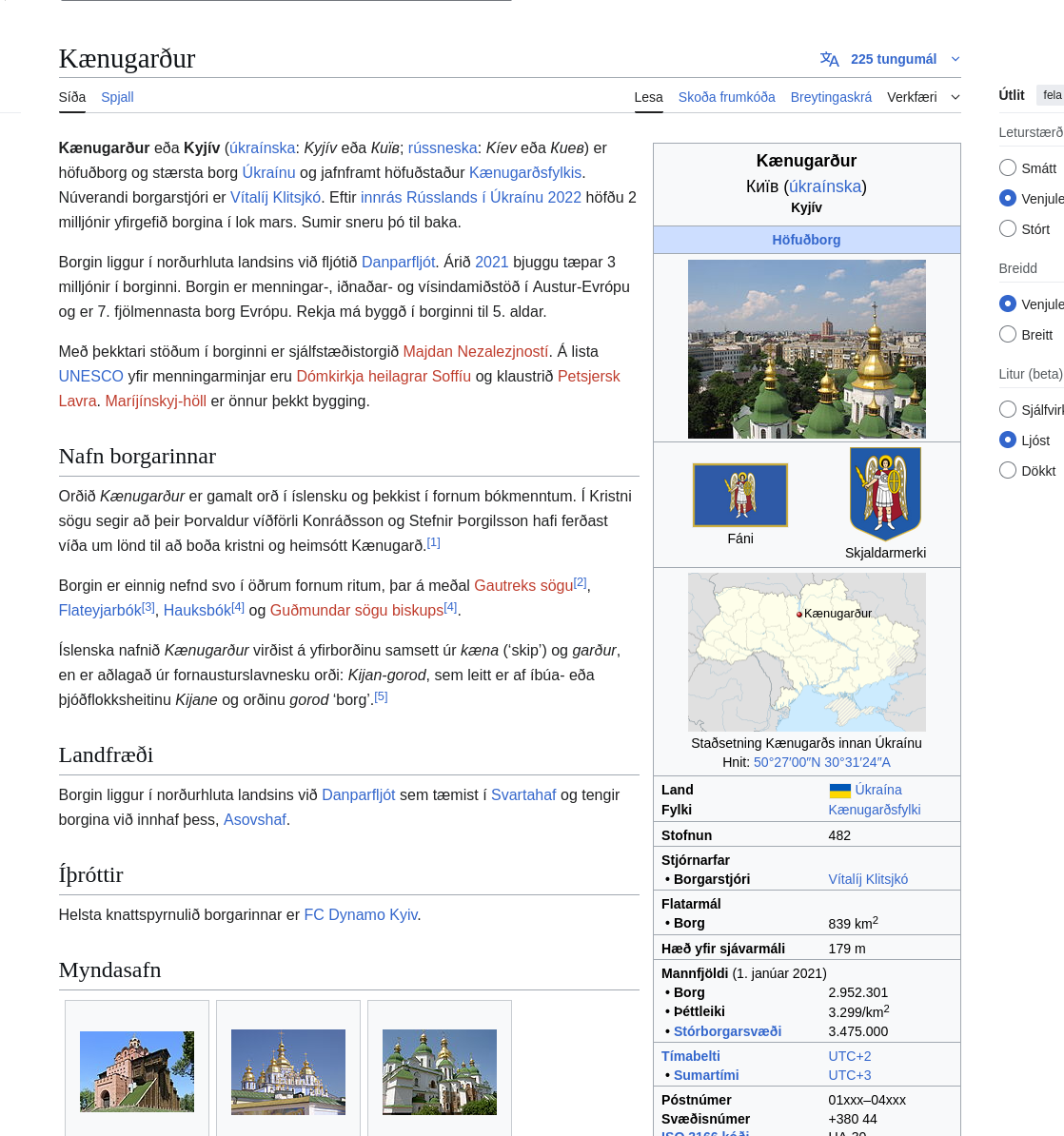Select the Ljóst color radio
Screen dimensions: 1064x1136
pos(1008,441)
